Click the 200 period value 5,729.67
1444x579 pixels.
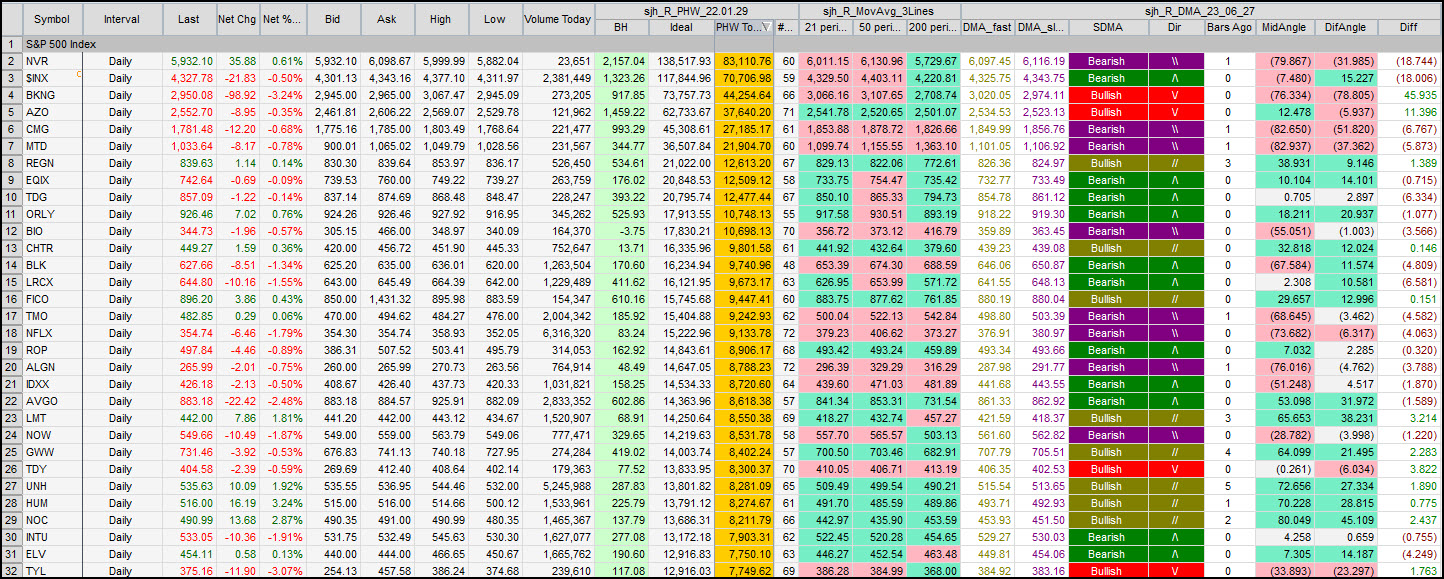click(x=933, y=61)
